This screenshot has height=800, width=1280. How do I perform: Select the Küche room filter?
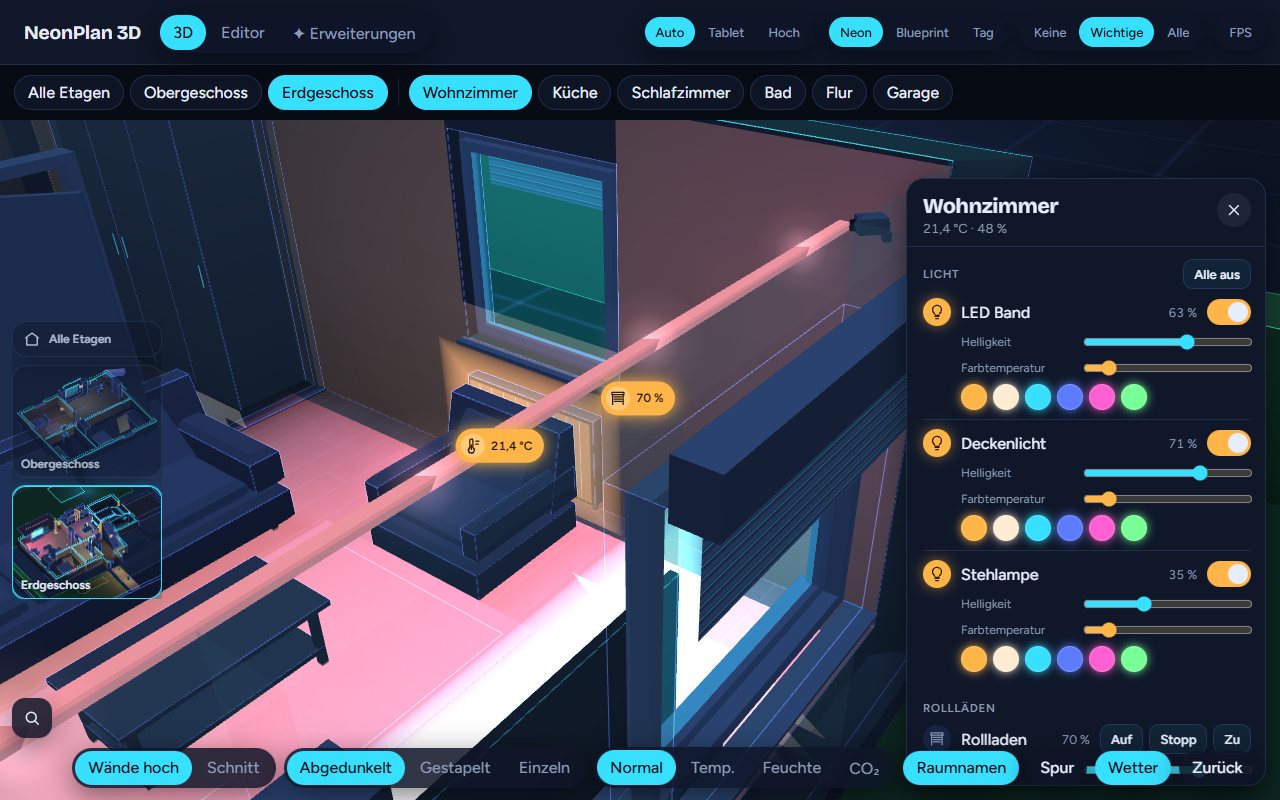575,93
